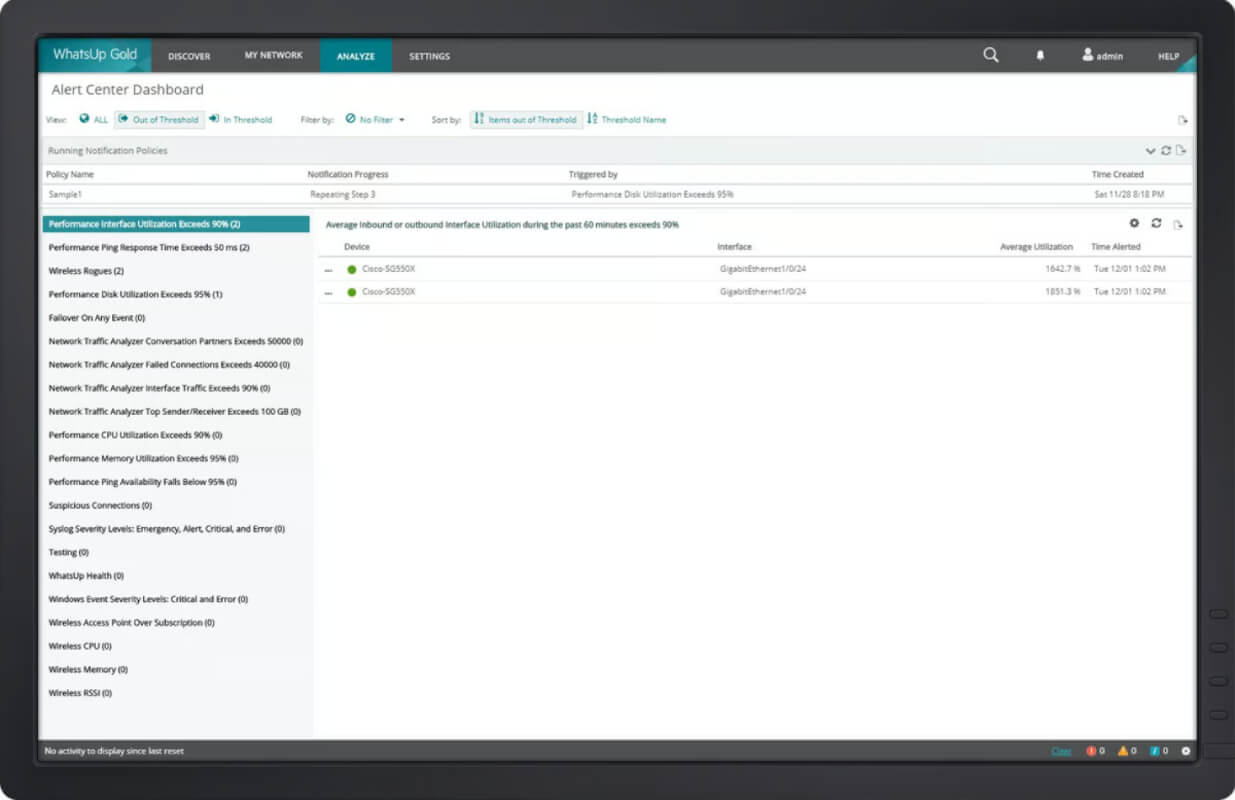The height and width of the screenshot is (800, 1235).
Task: Select the Wireless Memory threshold
Action: coord(88,669)
